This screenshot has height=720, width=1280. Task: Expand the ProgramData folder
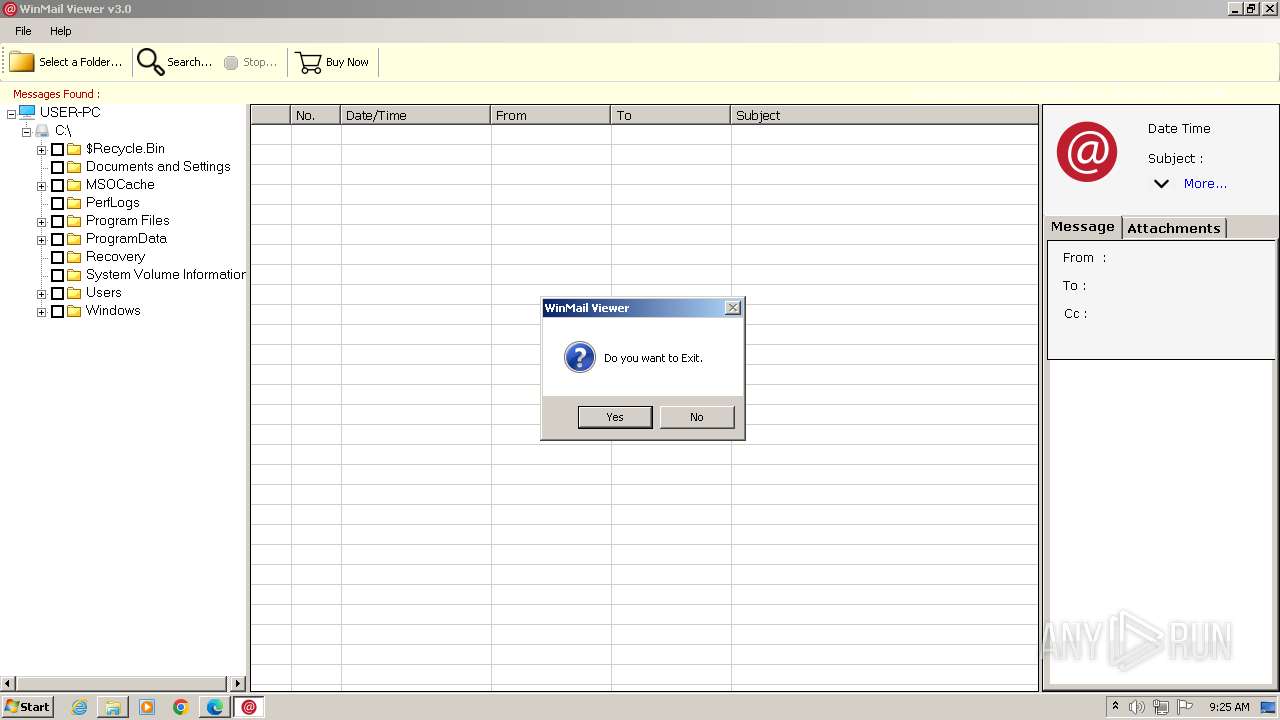click(x=41, y=240)
